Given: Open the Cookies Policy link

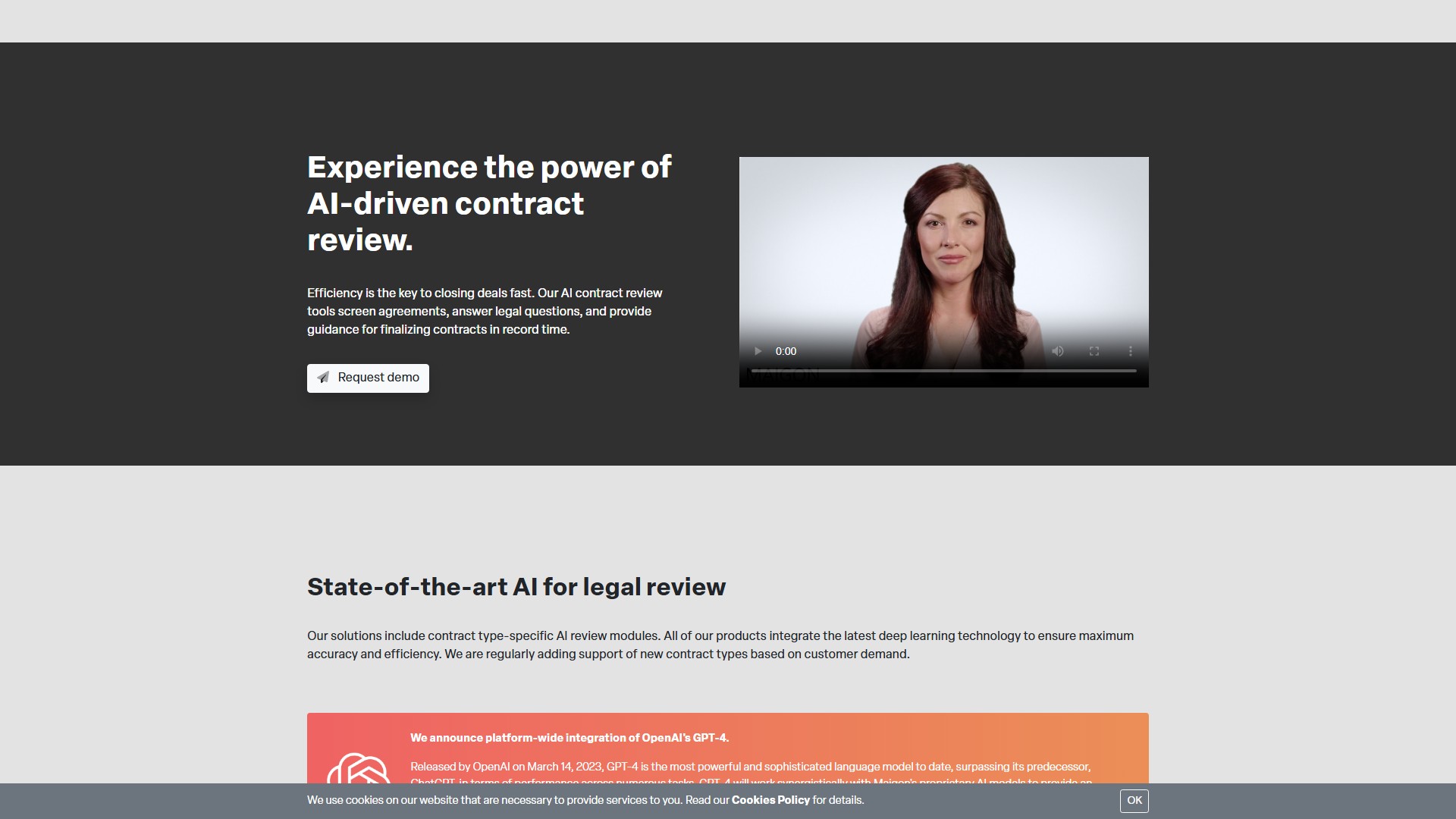Looking at the screenshot, I should [770, 800].
